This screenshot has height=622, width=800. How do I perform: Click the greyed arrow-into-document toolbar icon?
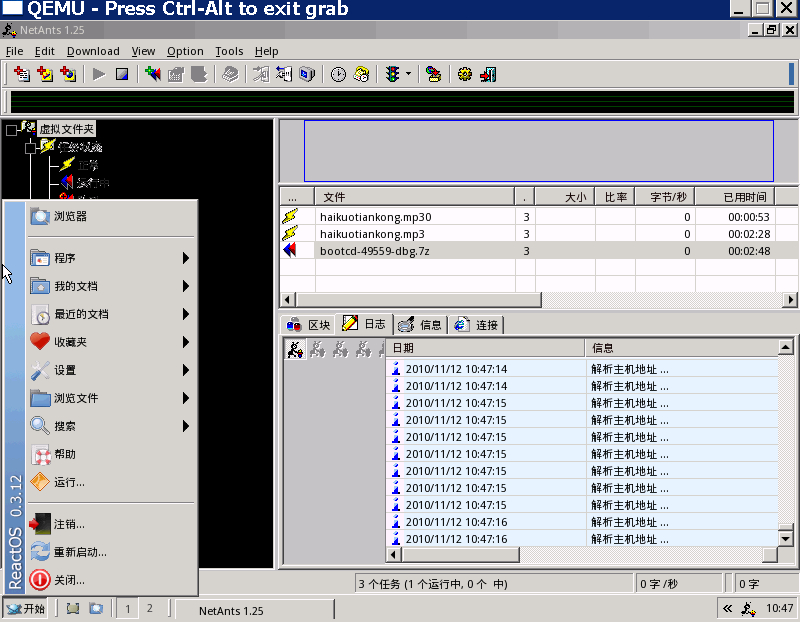point(261,74)
